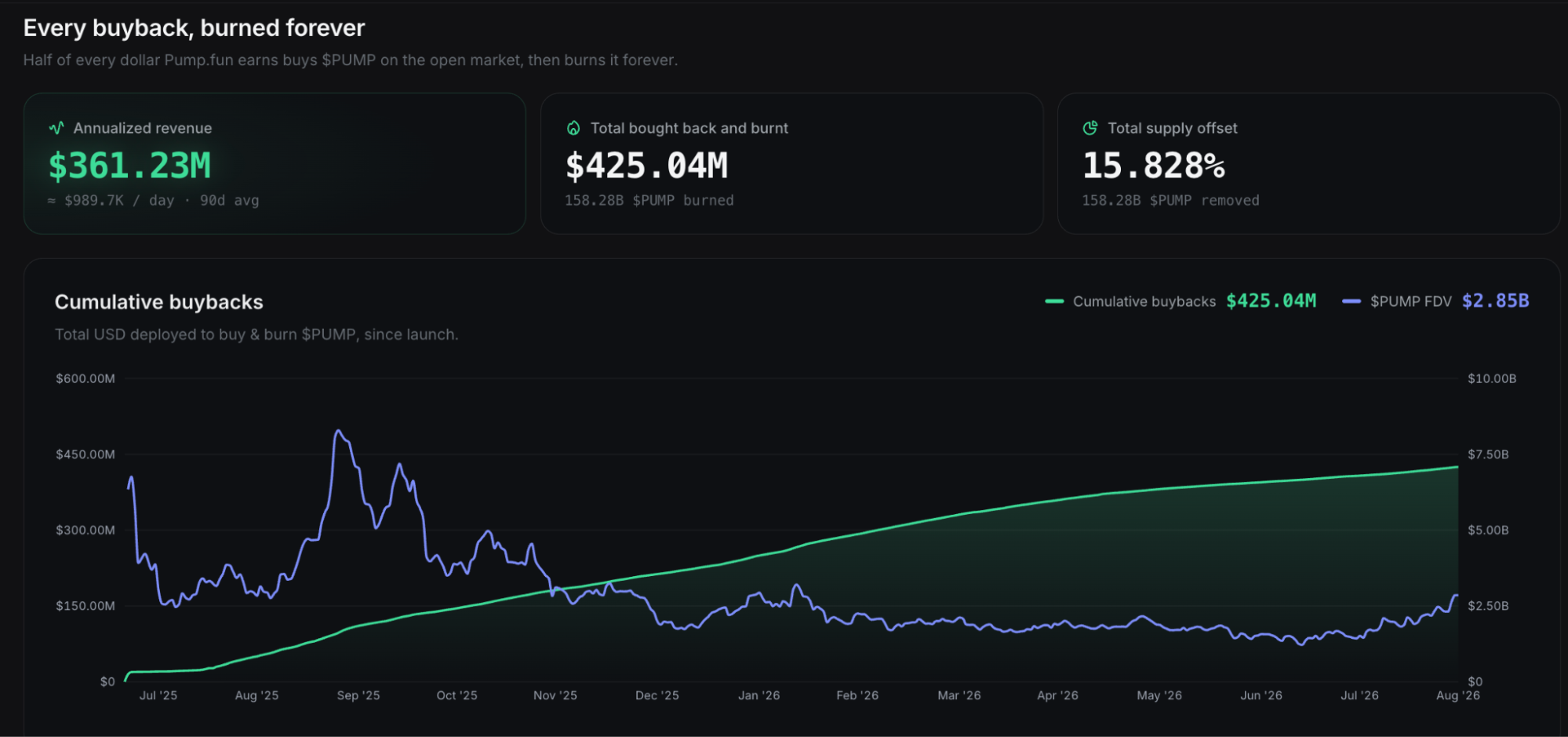Click the May '26 x-axis label

click(1159, 695)
